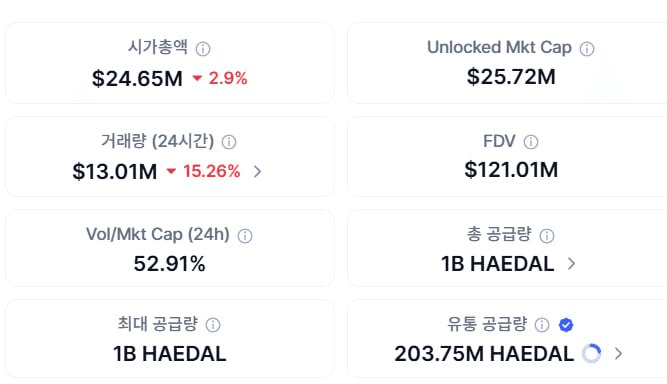Select the 52.91% Vol/Mkt Cap card
Screen dimensions: 667x384
click(x=170, y=248)
